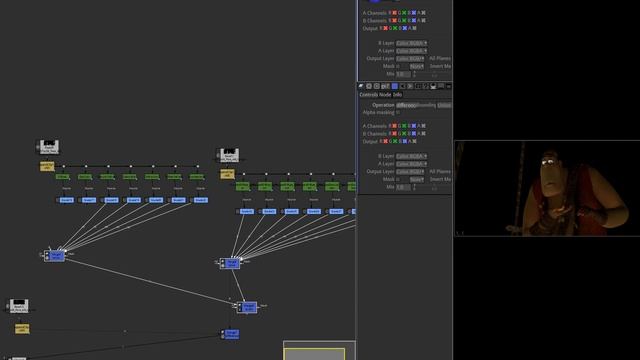Viewport: 640px width, 360px height.
Task: Click the eighth icon in the panel header
Action: point(418,86)
